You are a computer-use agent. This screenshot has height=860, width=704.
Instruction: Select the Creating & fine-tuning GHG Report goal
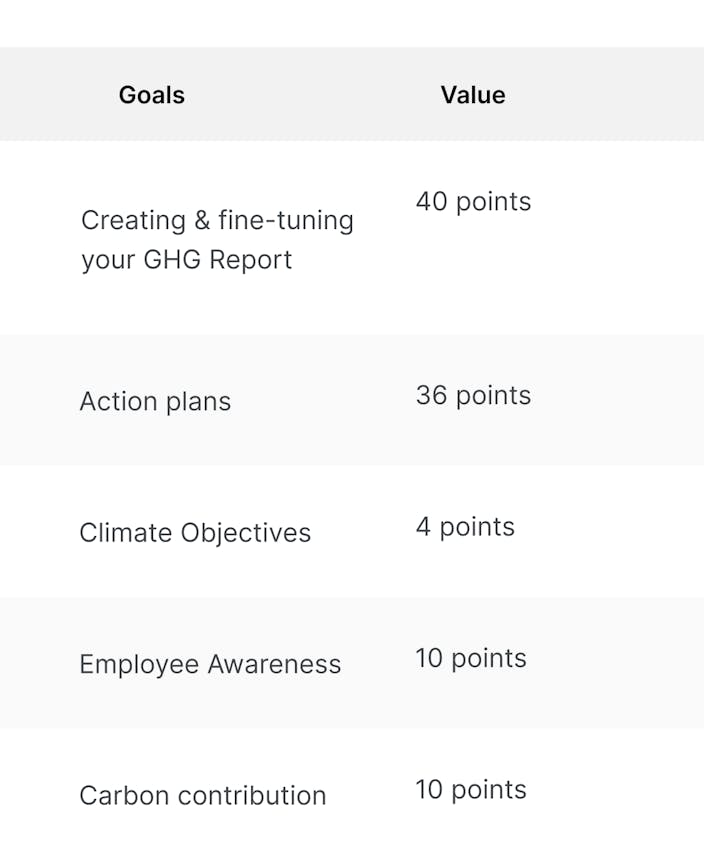click(x=217, y=240)
